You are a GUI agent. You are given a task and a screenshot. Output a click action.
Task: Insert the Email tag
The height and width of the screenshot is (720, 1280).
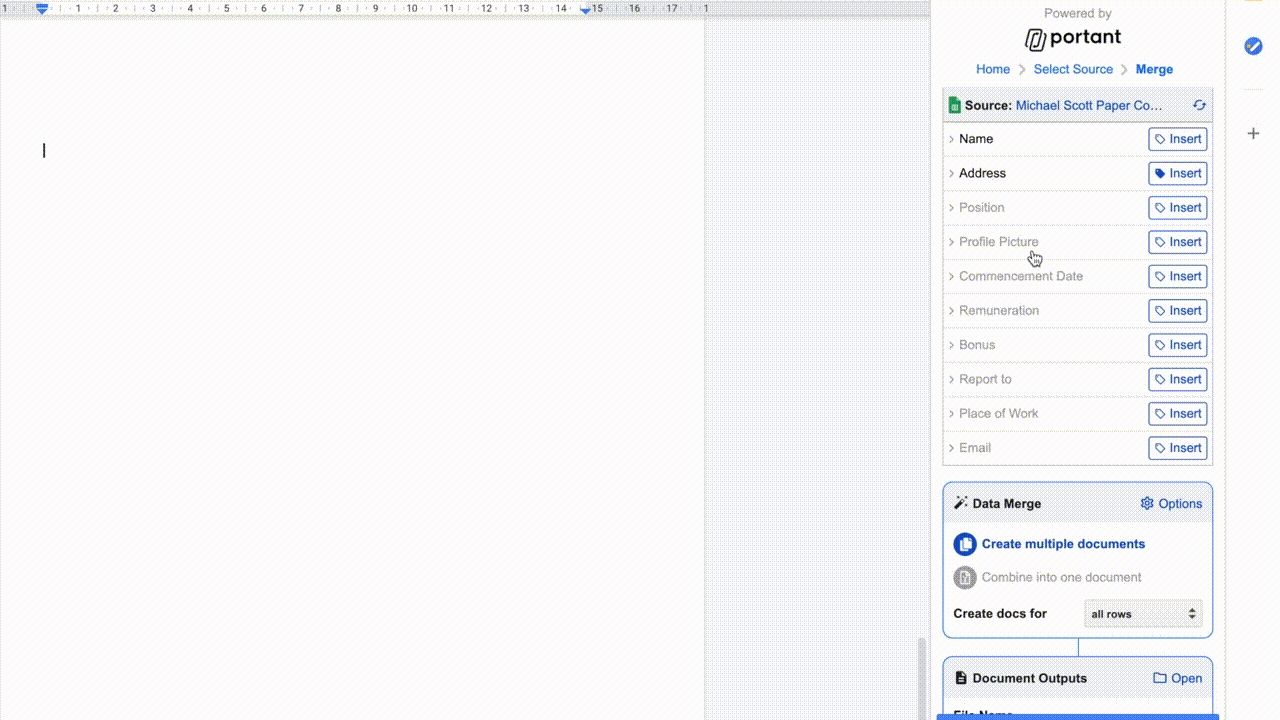1177,448
